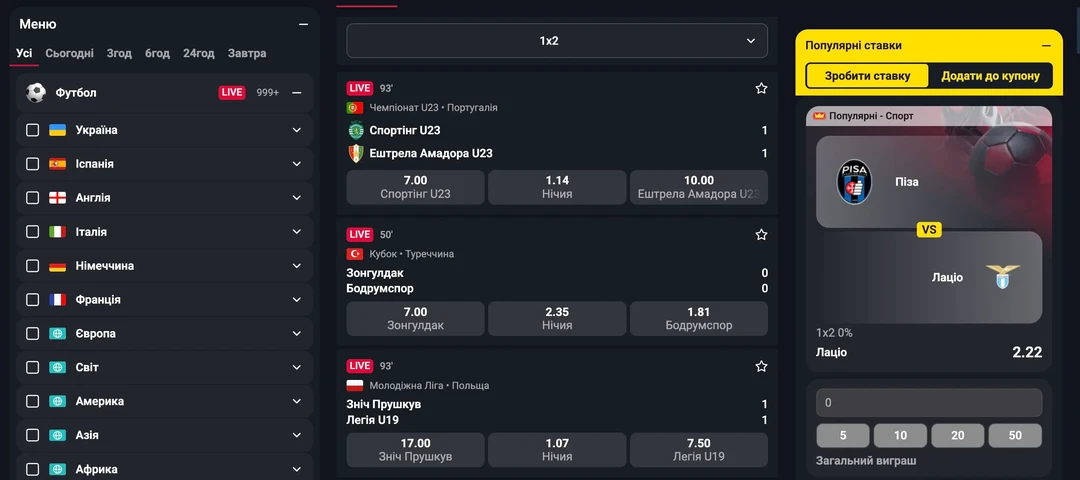
Task: Minimize the Популярні ставки panel
Action: click(x=1046, y=45)
